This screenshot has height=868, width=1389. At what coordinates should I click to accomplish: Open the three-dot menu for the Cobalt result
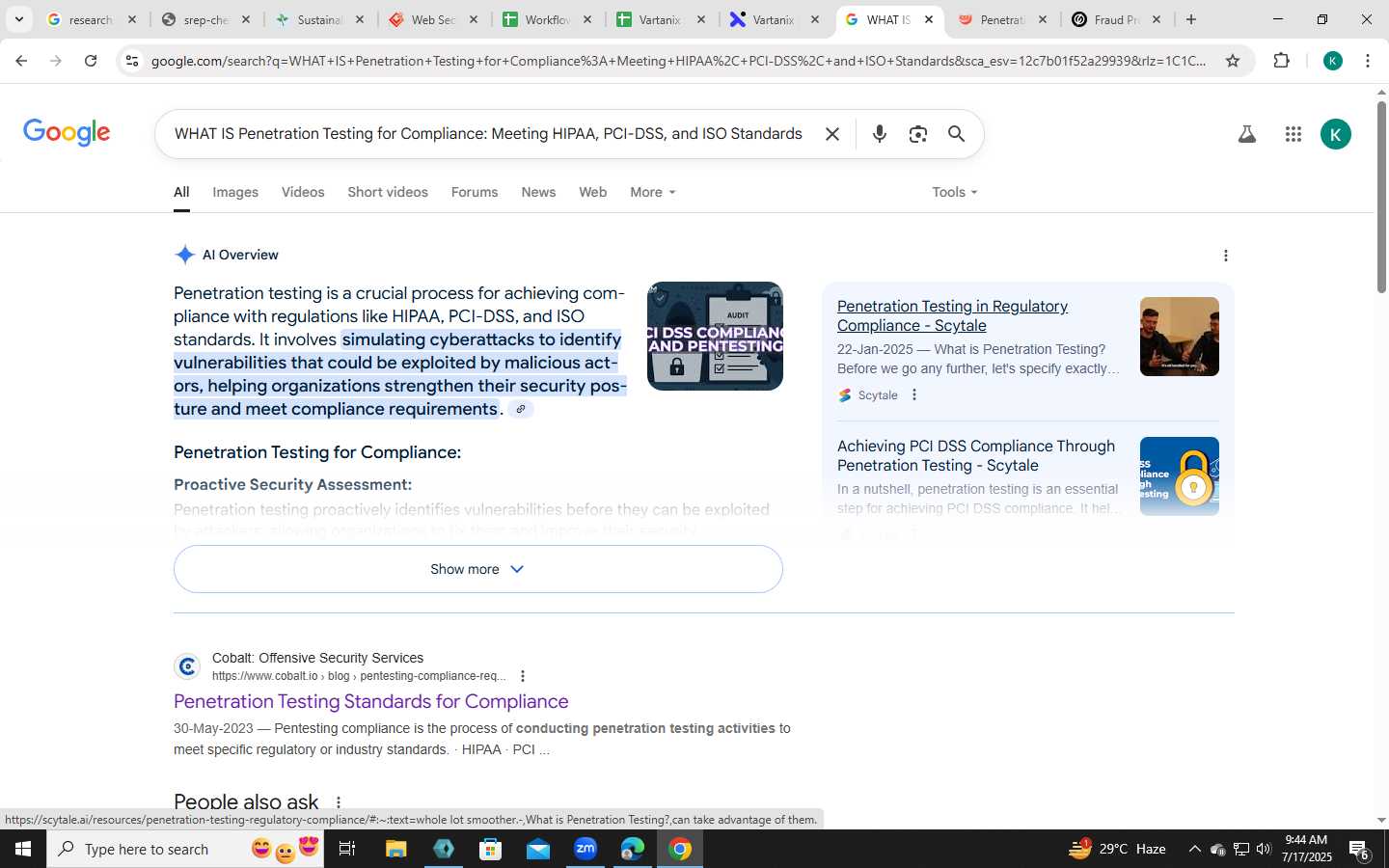pyautogui.click(x=523, y=676)
